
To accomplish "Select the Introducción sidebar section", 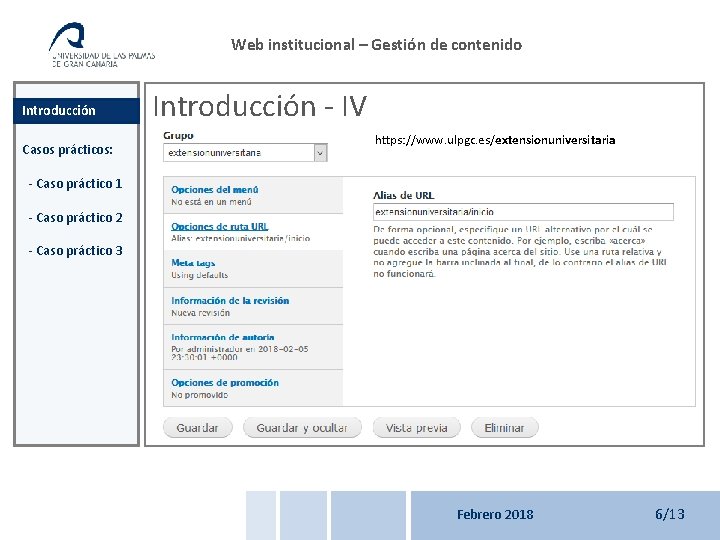I will tap(76, 111).
